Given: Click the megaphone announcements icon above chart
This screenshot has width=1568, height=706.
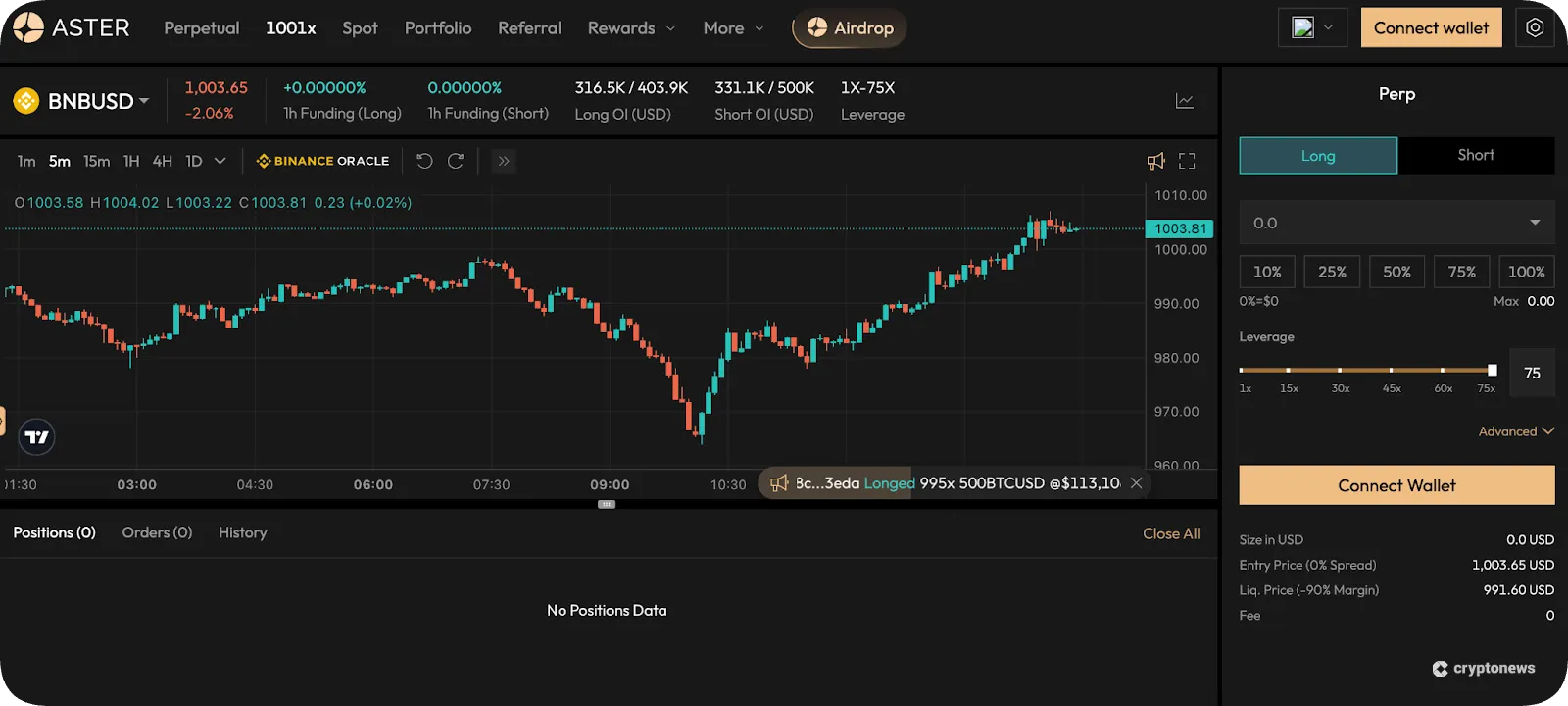Looking at the screenshot, I should pyautogui.click(x=1156, y=161).
